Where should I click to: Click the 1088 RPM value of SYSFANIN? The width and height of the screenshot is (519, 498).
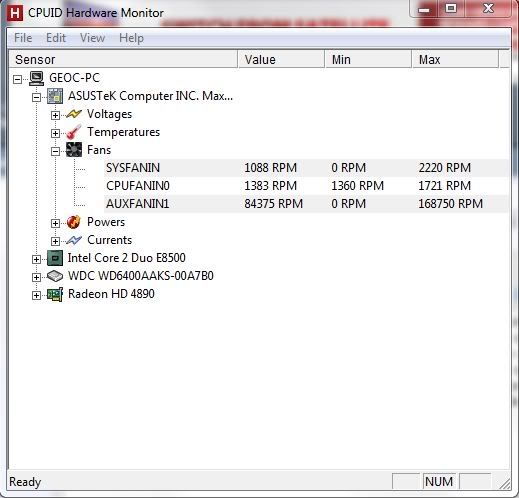[x=270, y=168]
